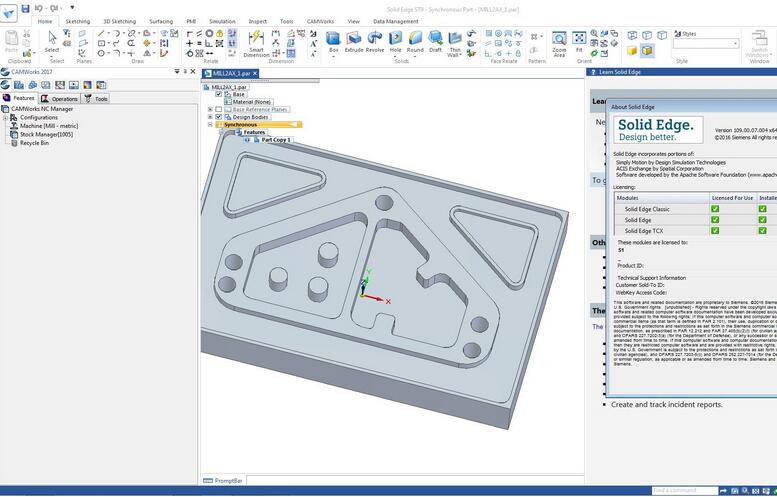Image resolution: width=777 pixels, height=497 pixels.
Task: Open quick access toolbar customize arrow
Action: click(x=72, y=7)
